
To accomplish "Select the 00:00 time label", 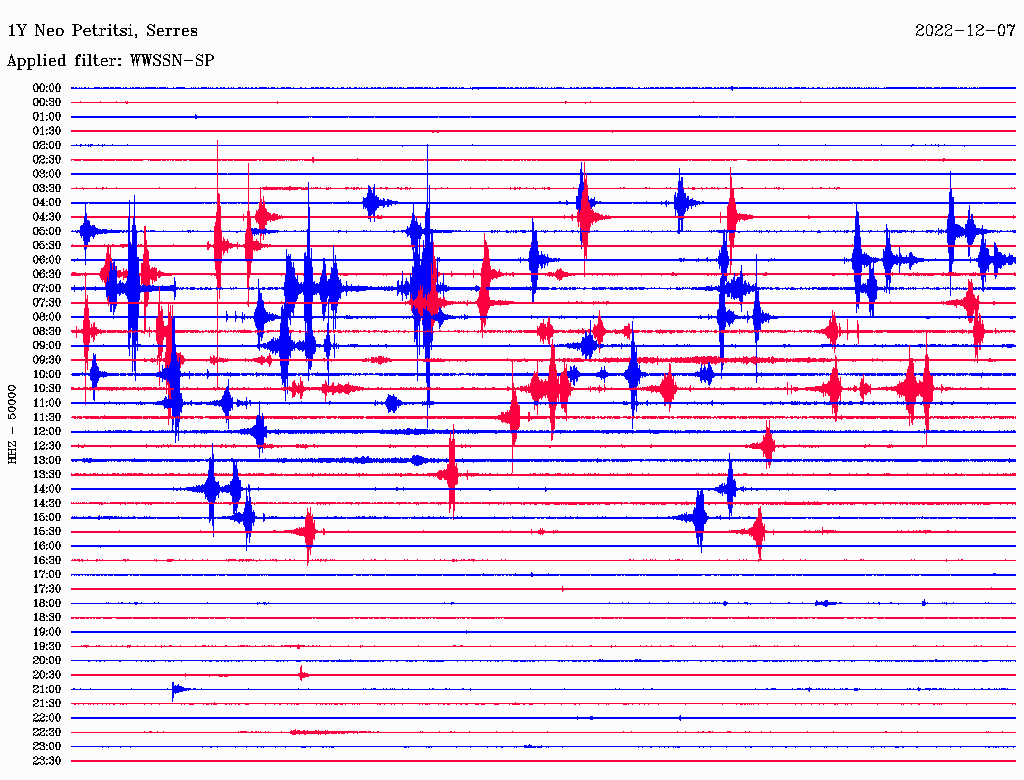I will (x=47, y=88).
